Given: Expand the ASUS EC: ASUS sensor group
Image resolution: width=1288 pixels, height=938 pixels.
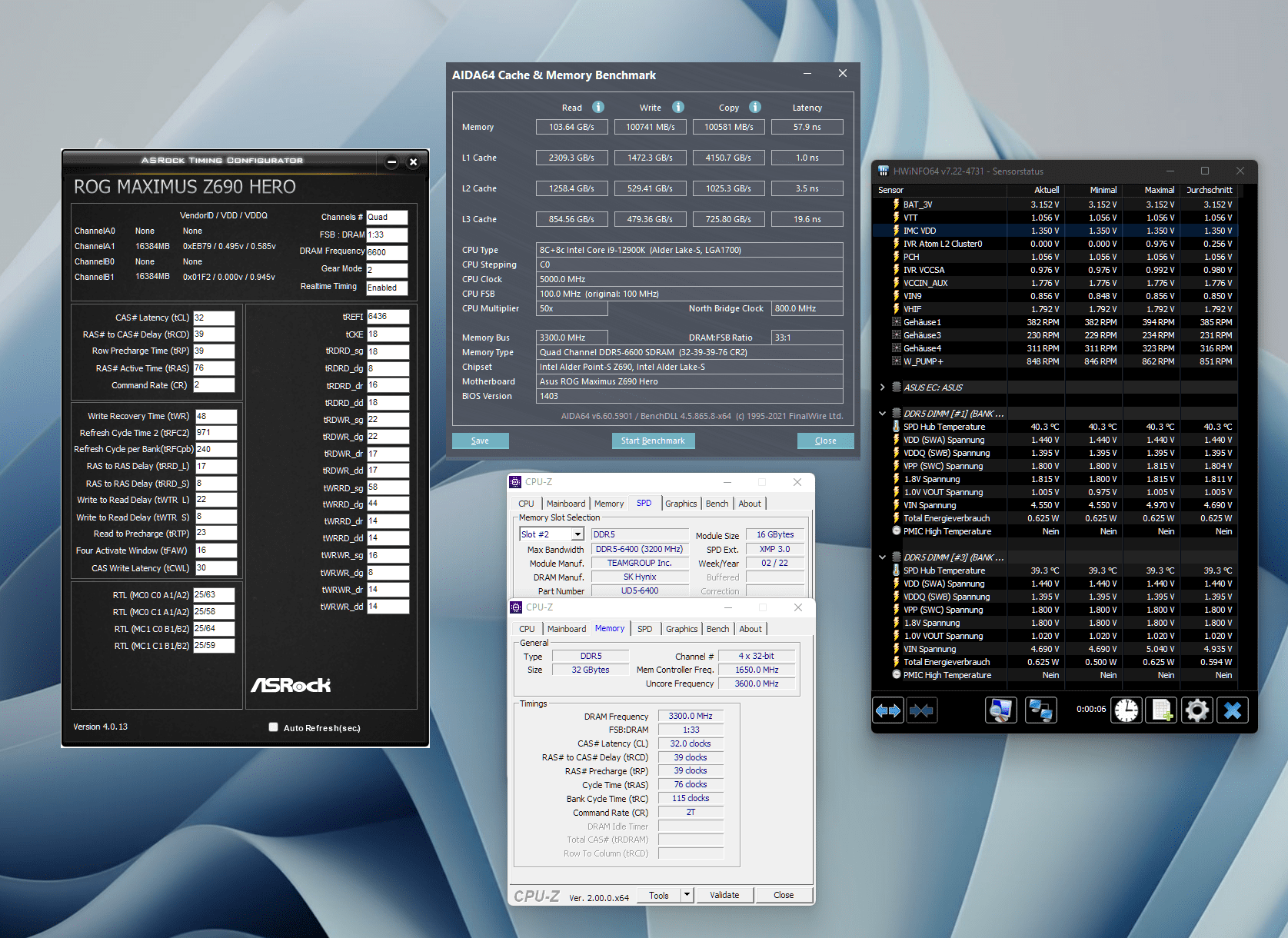Looking at the screenshot, I should click(x=882, y=388).
